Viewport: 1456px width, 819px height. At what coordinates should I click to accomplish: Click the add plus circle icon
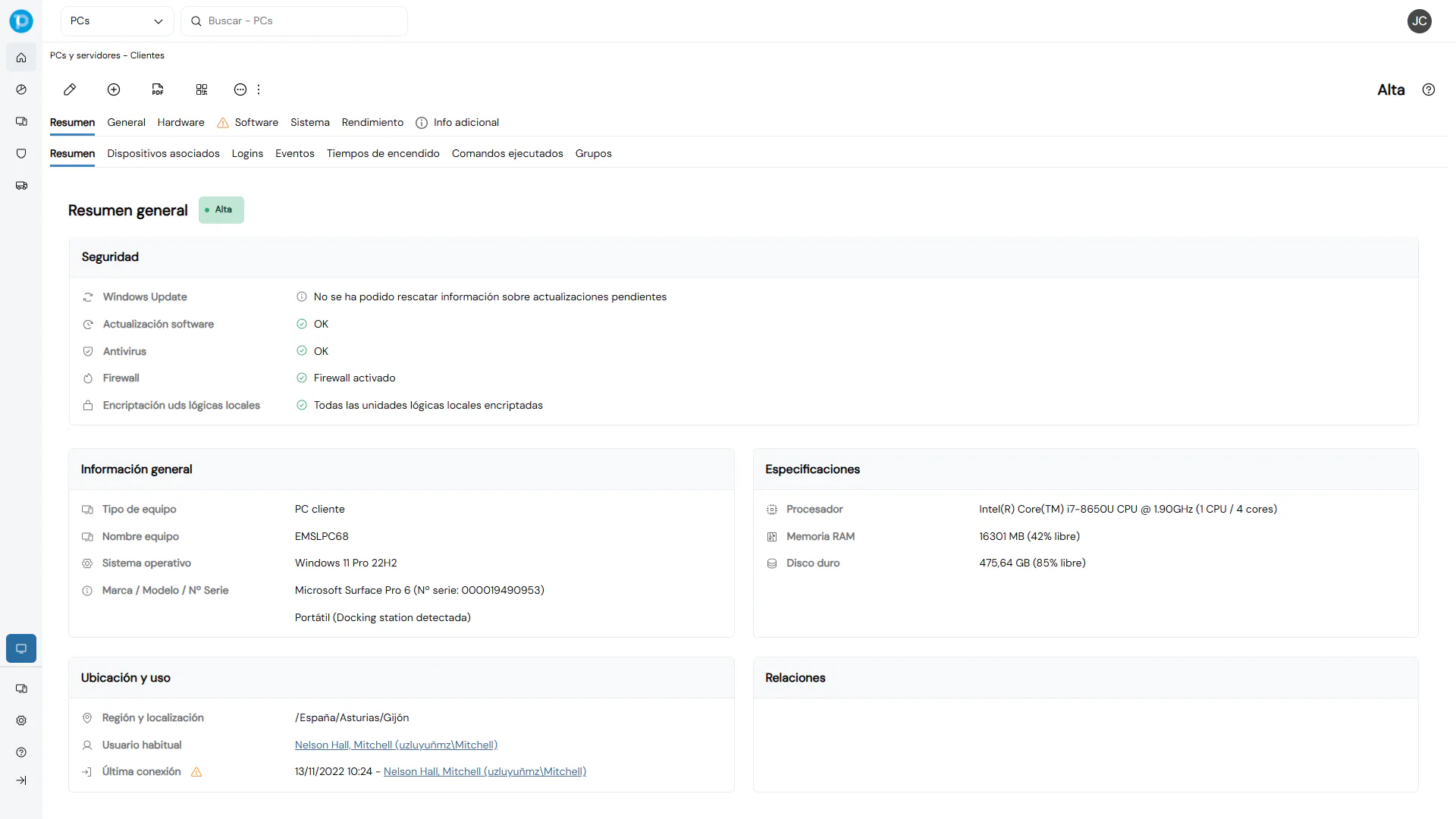pos(114,89)
